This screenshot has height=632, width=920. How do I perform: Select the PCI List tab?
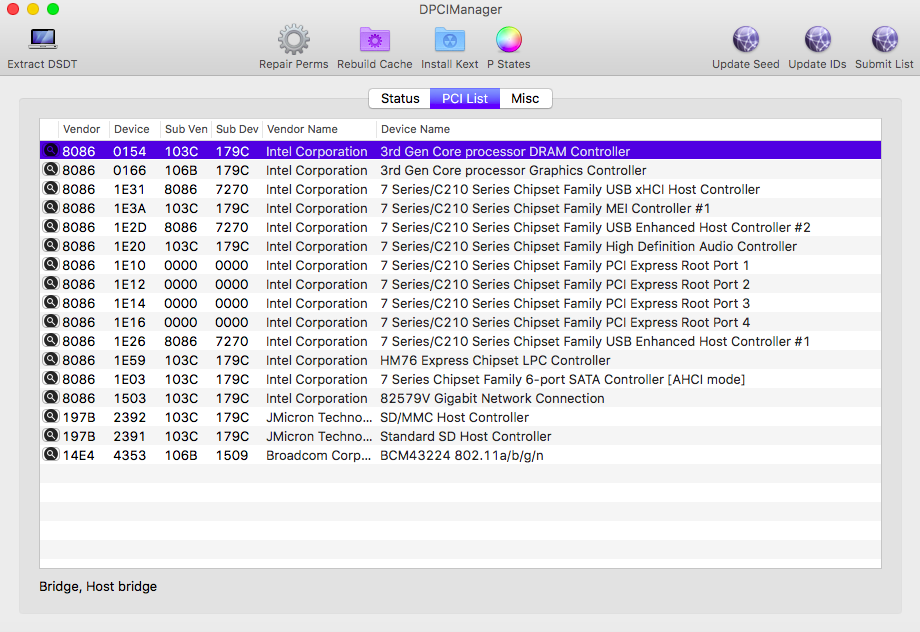click(x=465, y=99)
